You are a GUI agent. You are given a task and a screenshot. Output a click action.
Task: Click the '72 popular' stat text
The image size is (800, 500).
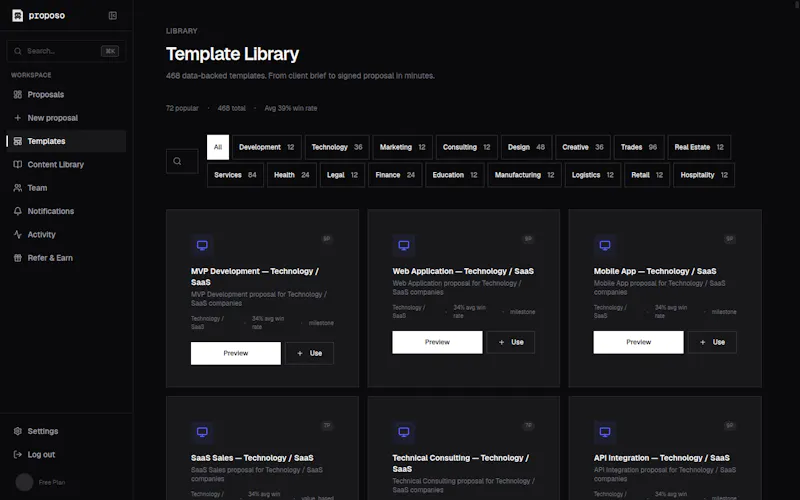click(182, 108)
